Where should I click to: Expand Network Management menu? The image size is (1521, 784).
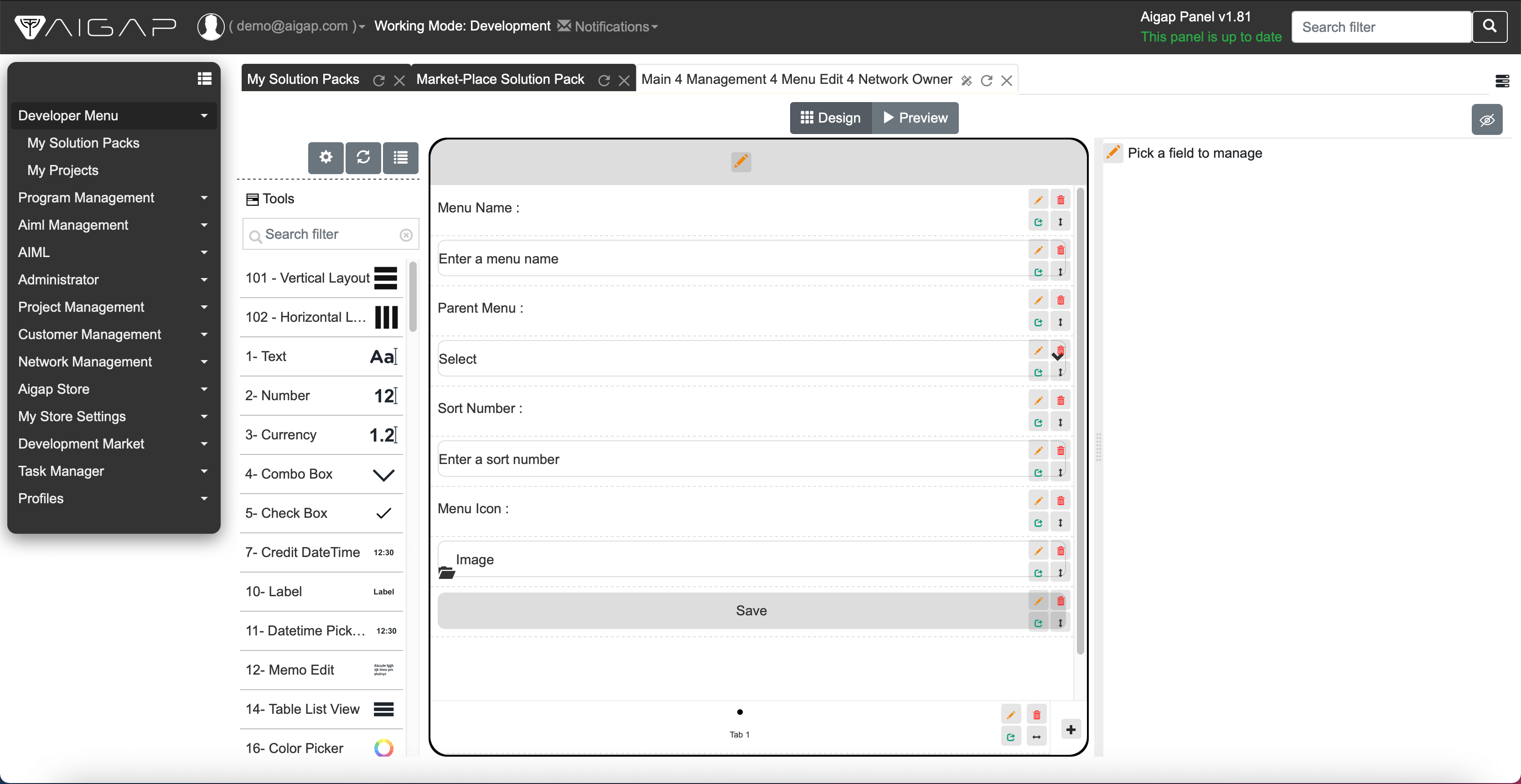pos(114,362)
